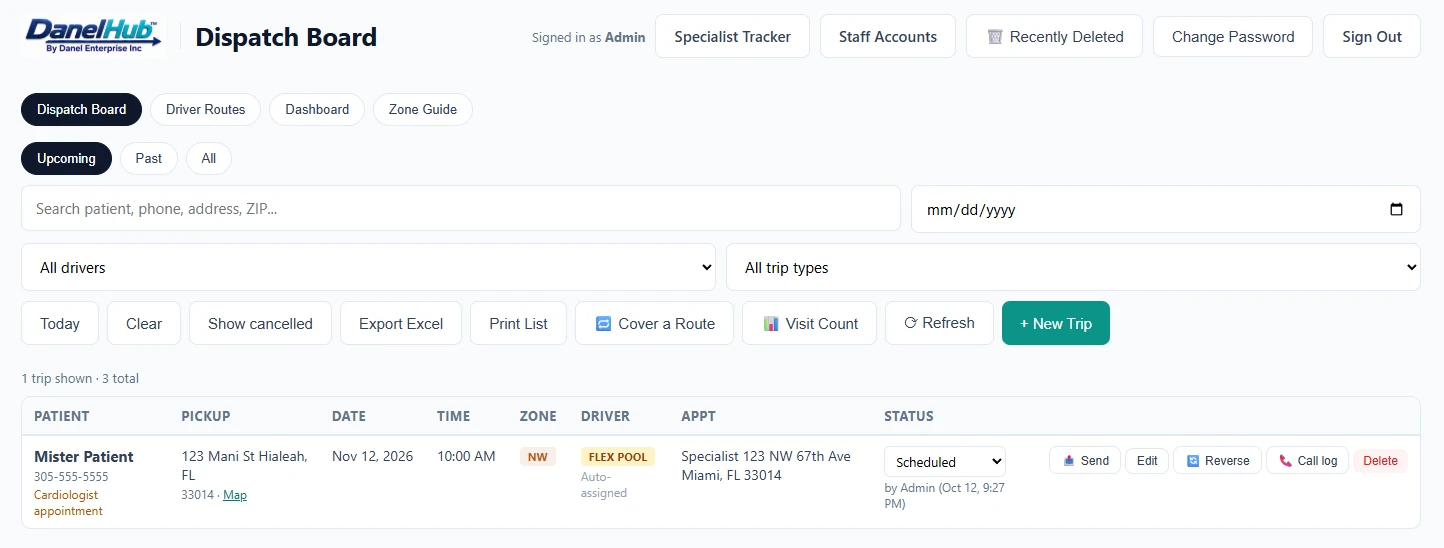Click the trash icon in Recently Deleted
The width and height of the screenshot is (1444, 548).
[x=995, y=37]
